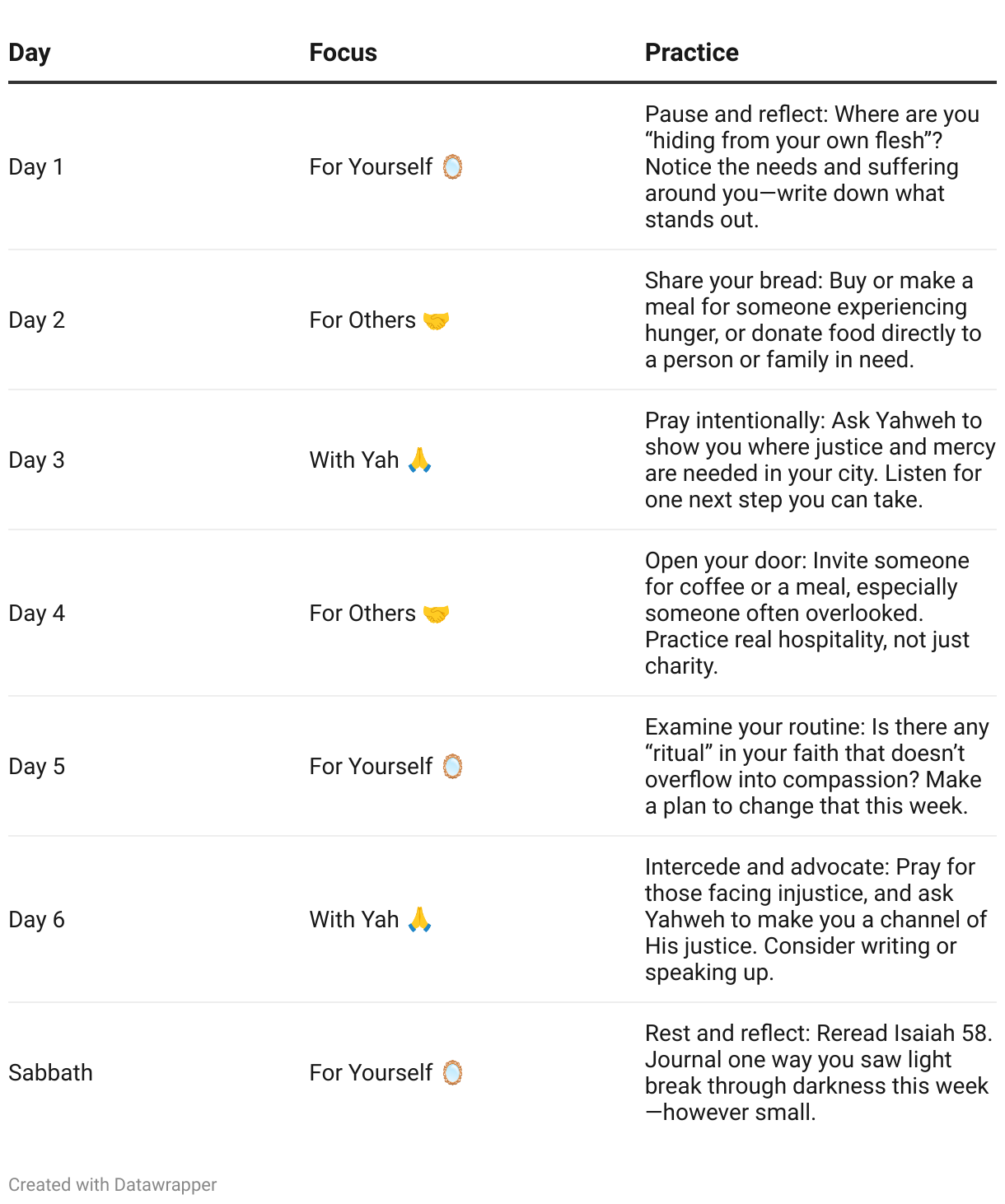The width and height of the screenshot is (1005, 1204).
Task: Click the handshake emoji in Day 2 row
Action: coord(436,320)
